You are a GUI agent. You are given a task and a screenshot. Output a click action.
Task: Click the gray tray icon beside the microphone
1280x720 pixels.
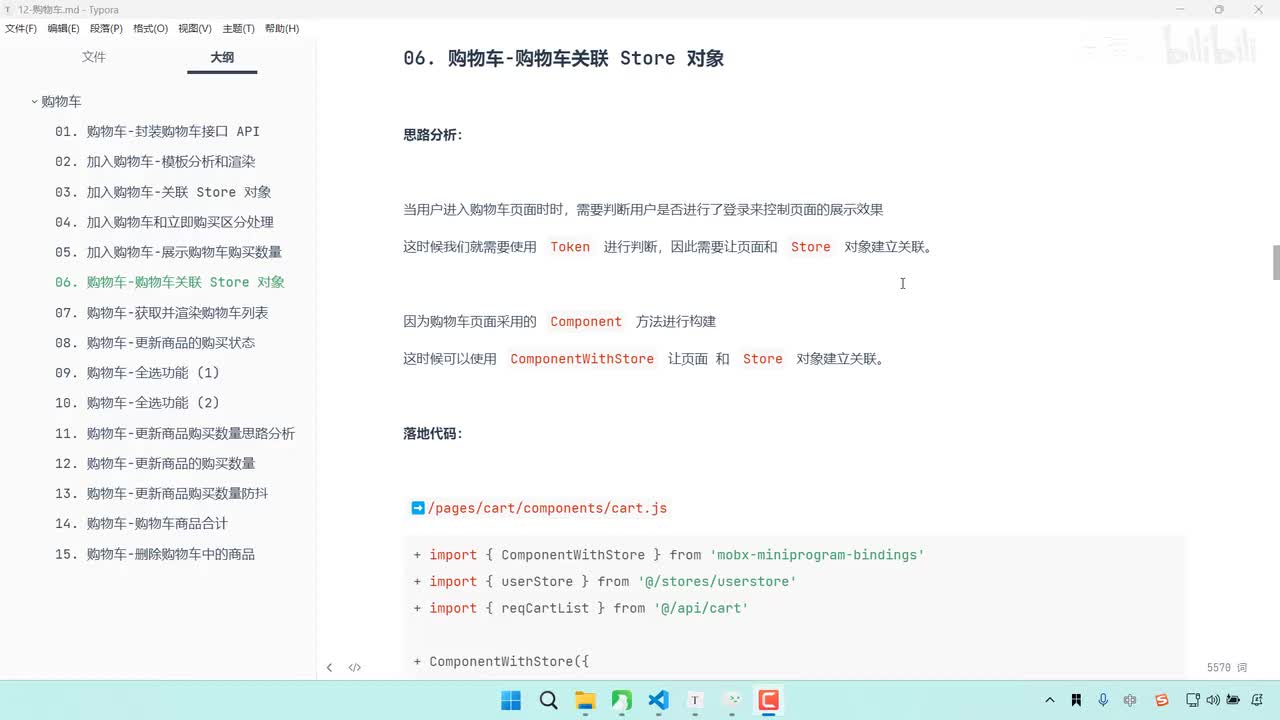coord(1130,700)
